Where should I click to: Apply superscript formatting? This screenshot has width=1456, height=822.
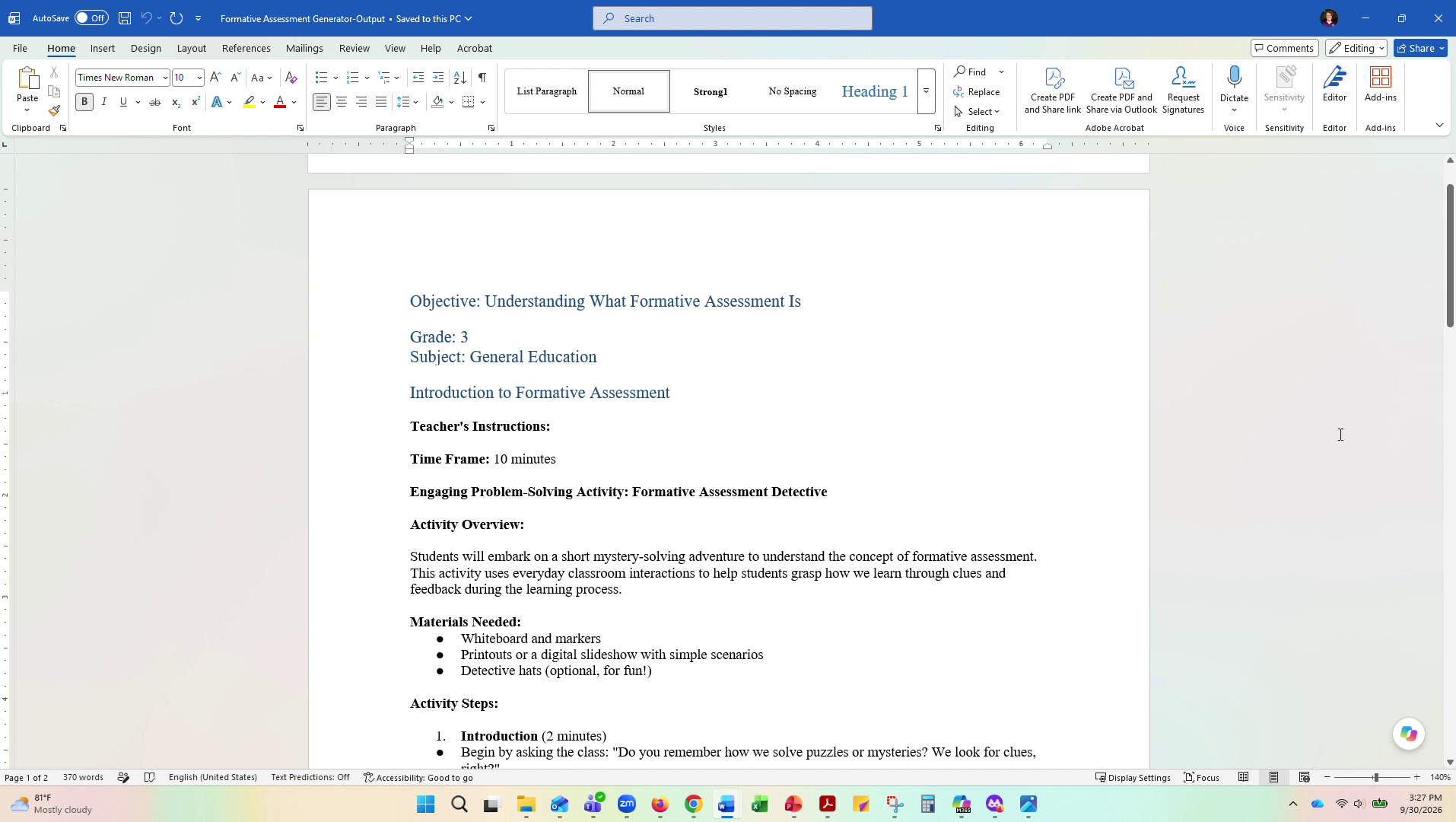(x=196, y=102)
